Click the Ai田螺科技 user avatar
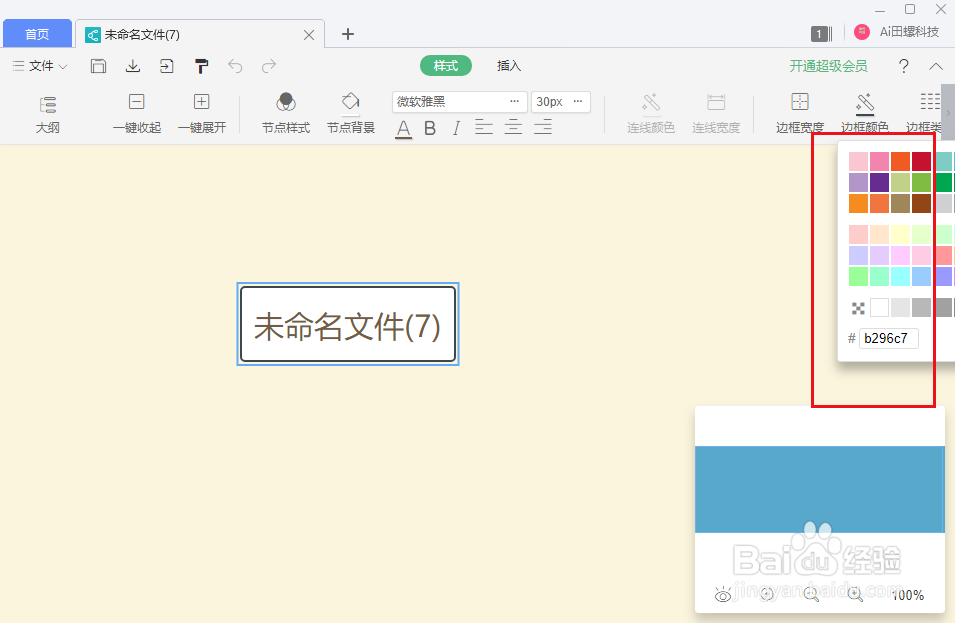955x623 pixels. pyautogui.click(x=862, y=32)
